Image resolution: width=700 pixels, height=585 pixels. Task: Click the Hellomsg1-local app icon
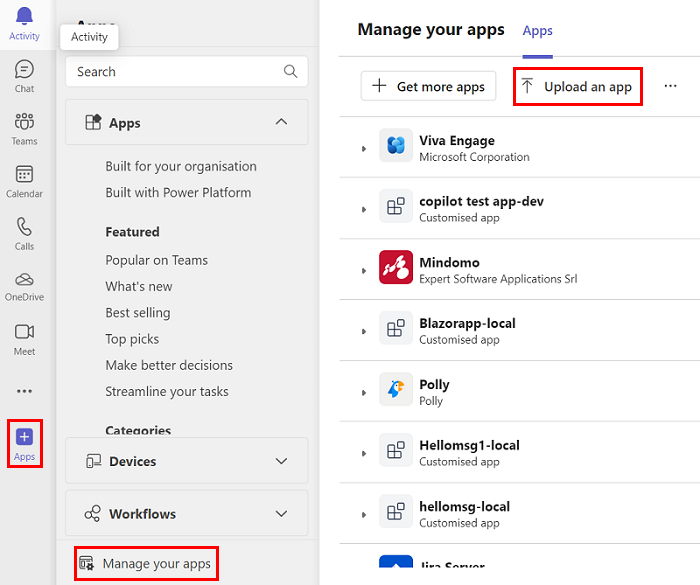(x=396, y=450)
